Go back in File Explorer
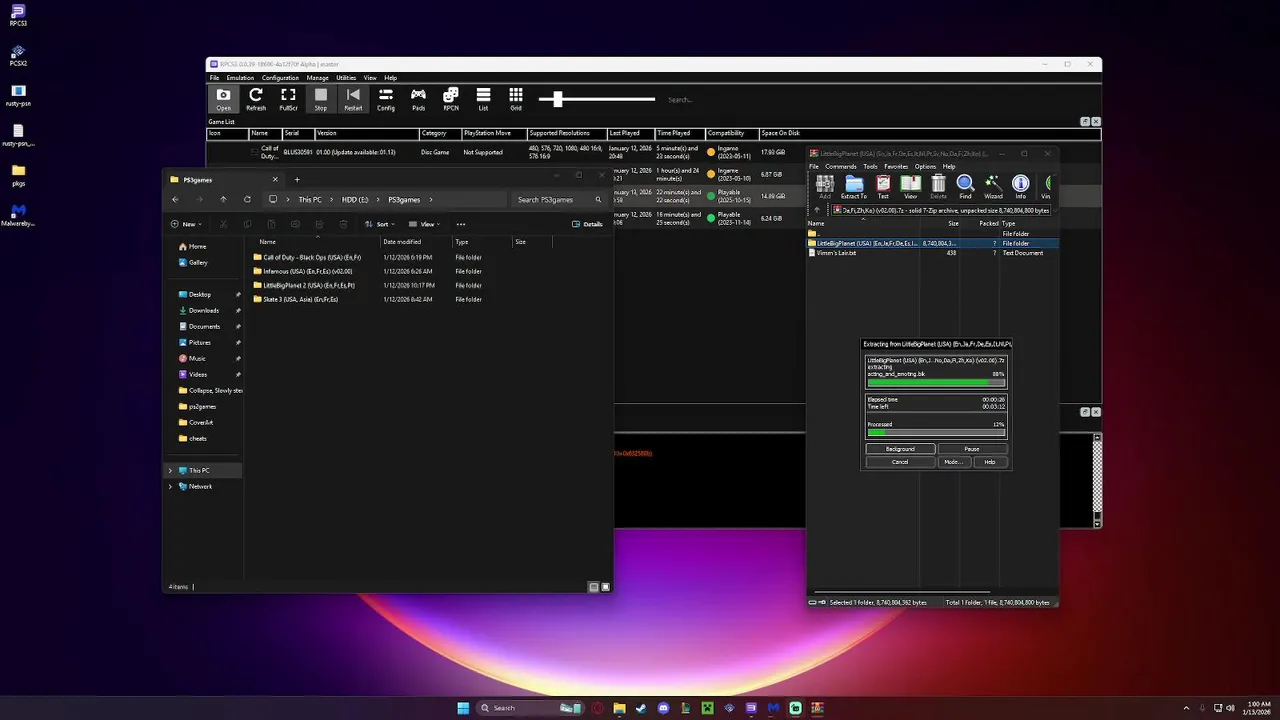1280x720 pixels. (x=175, y=199)
